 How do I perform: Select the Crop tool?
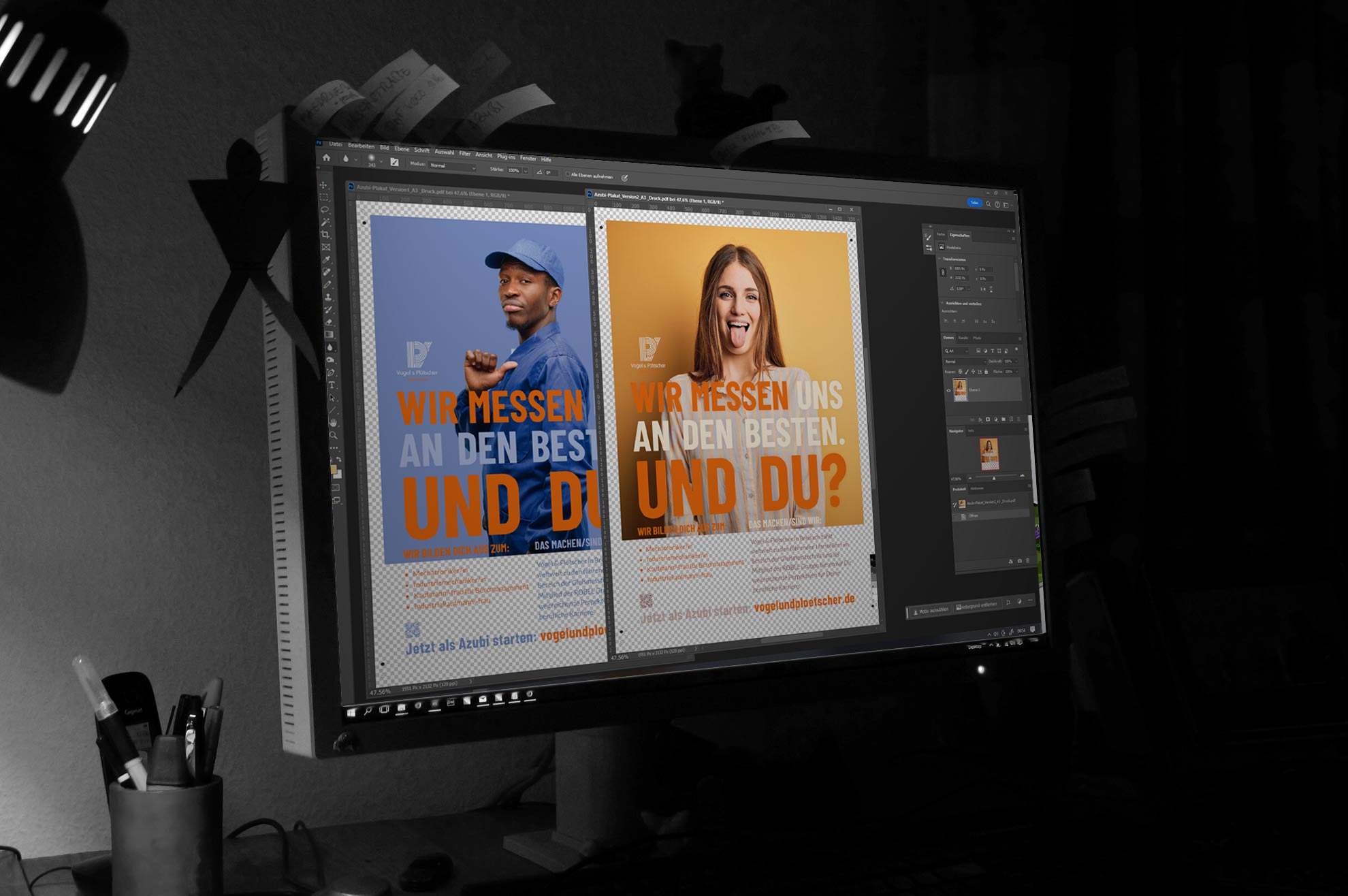click(325, 235)
